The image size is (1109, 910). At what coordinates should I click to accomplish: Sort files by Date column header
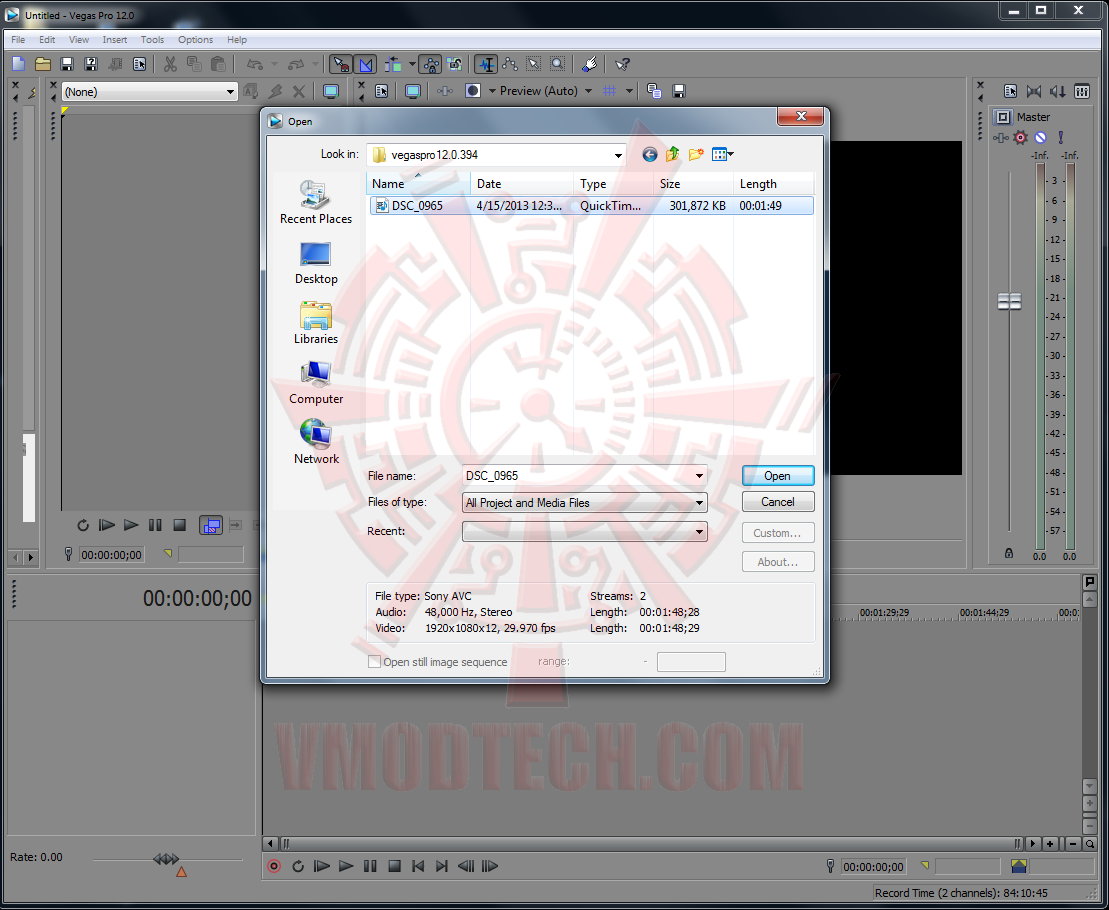coord(522,184)
